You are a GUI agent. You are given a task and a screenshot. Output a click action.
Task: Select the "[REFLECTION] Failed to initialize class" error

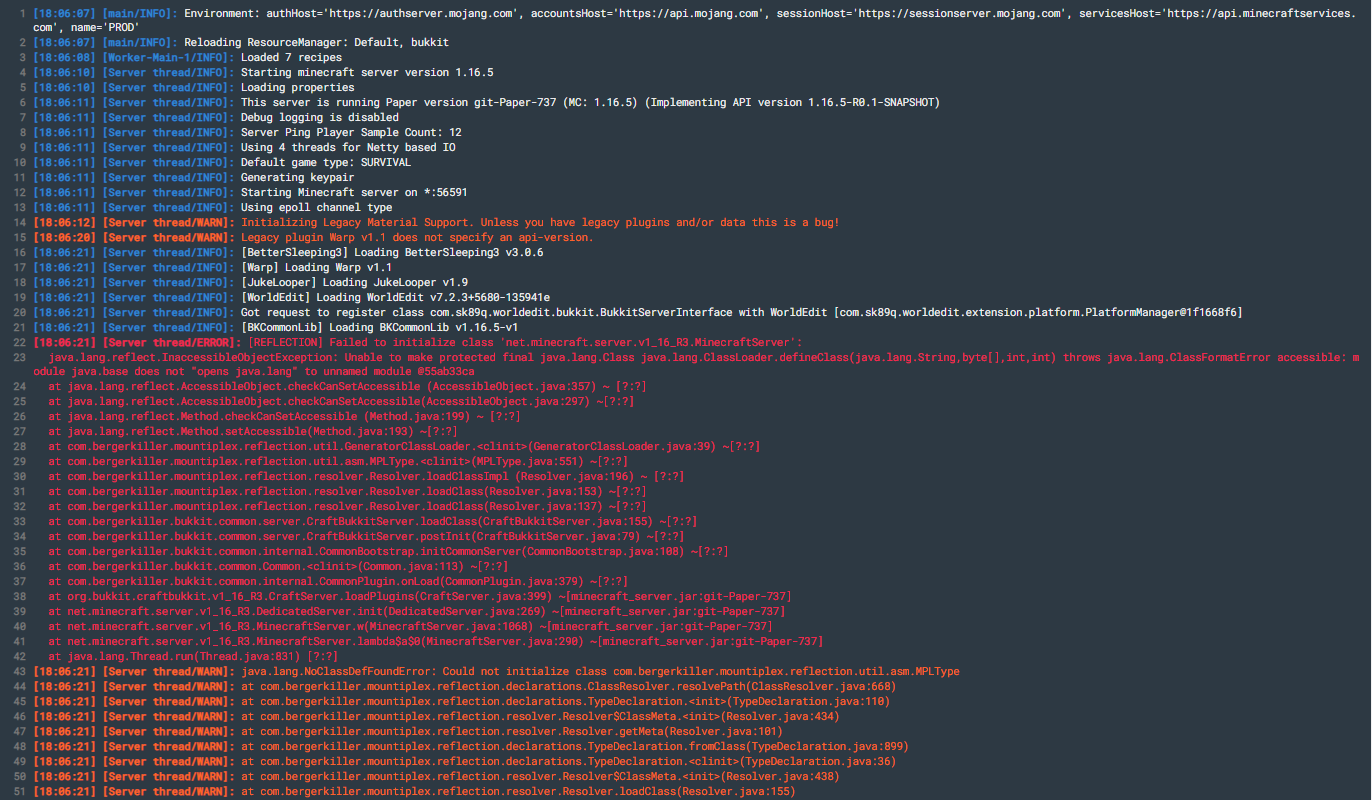525,343
